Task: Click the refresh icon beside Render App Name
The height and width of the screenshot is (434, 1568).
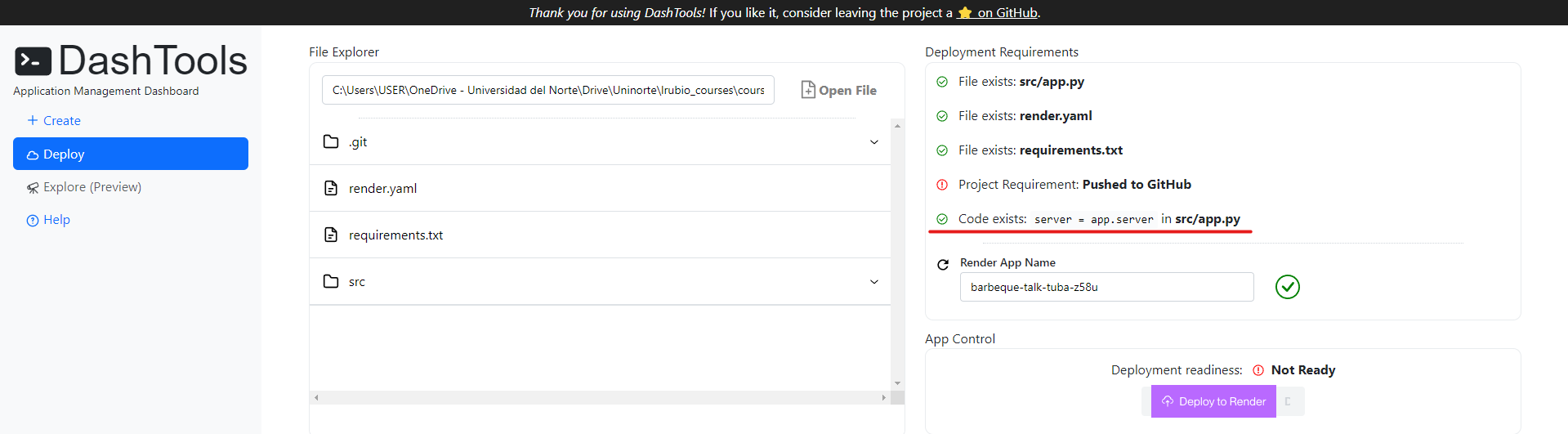Action: coord(943,265)
